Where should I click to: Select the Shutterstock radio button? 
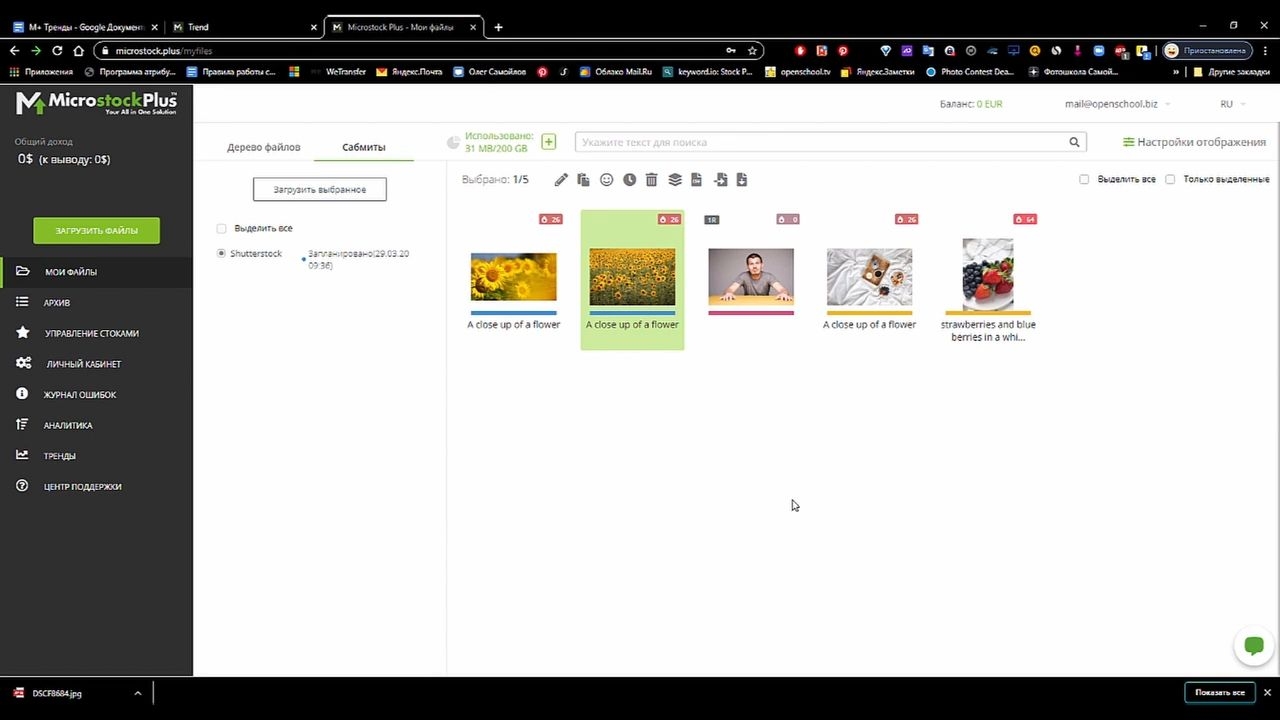tap(222, 254)
